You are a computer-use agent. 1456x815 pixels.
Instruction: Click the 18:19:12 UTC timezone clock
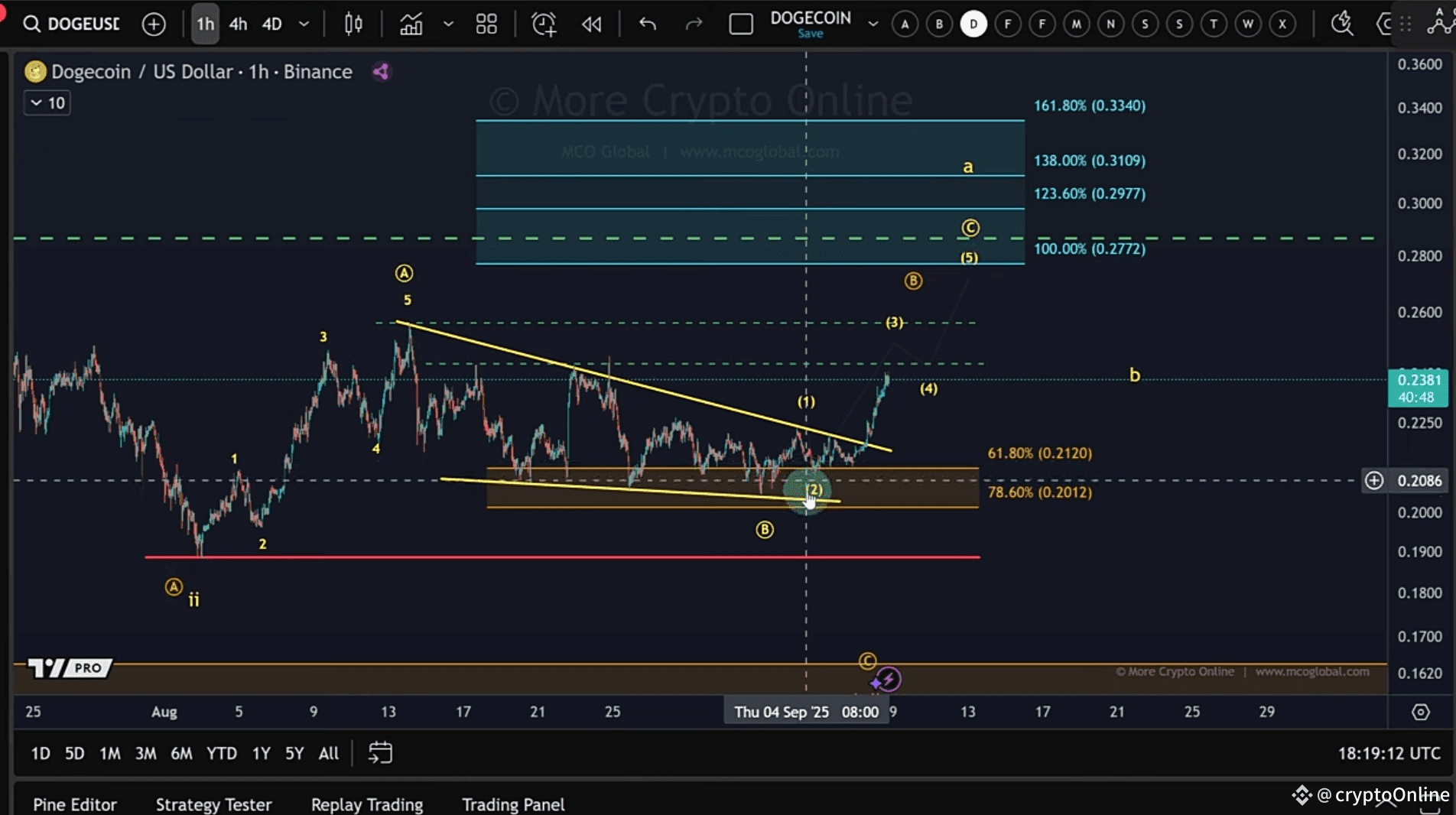1389,753
